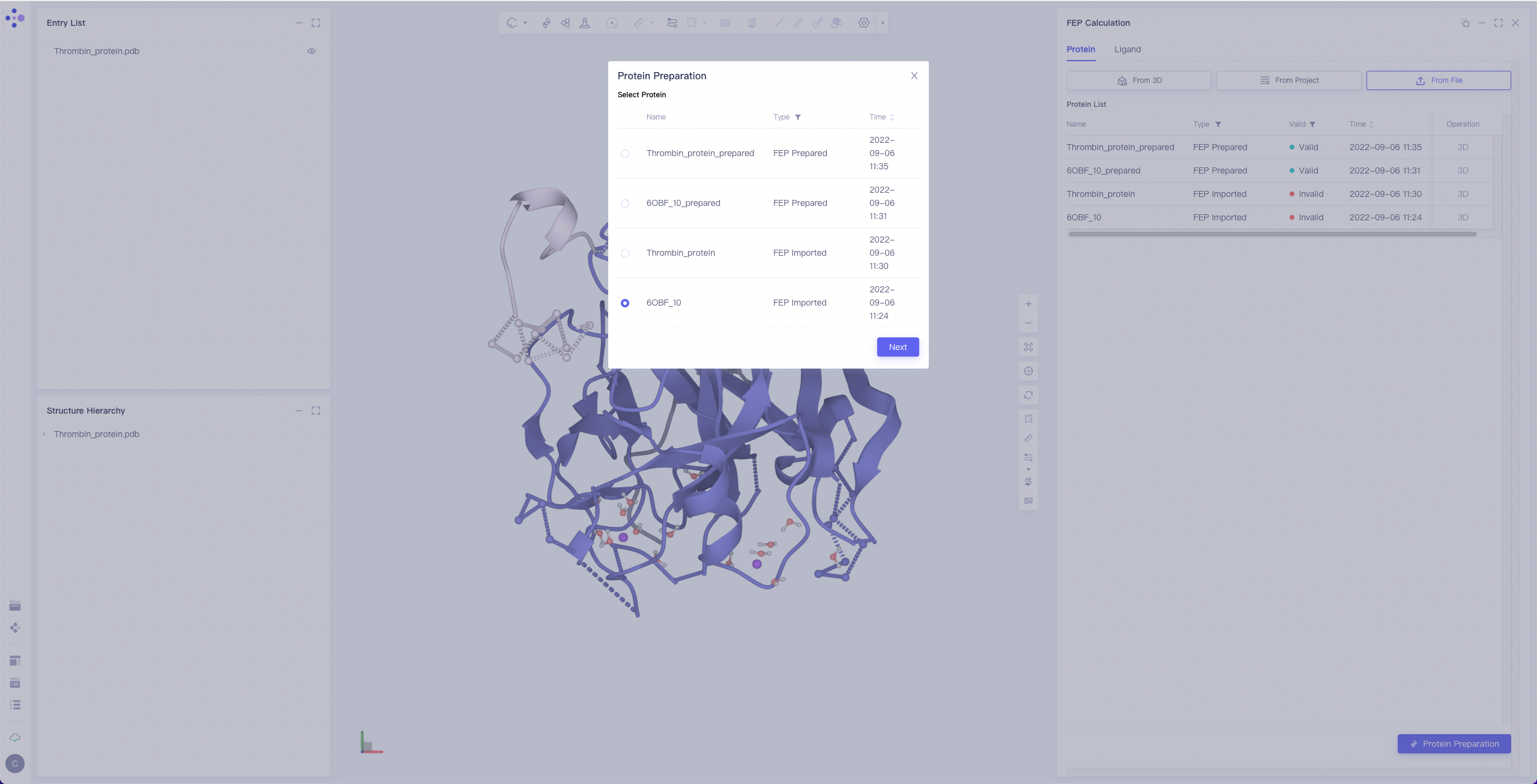Select the Thrombin_protein radio button in dialog
Screen dimensions: 1537x784
625,253
